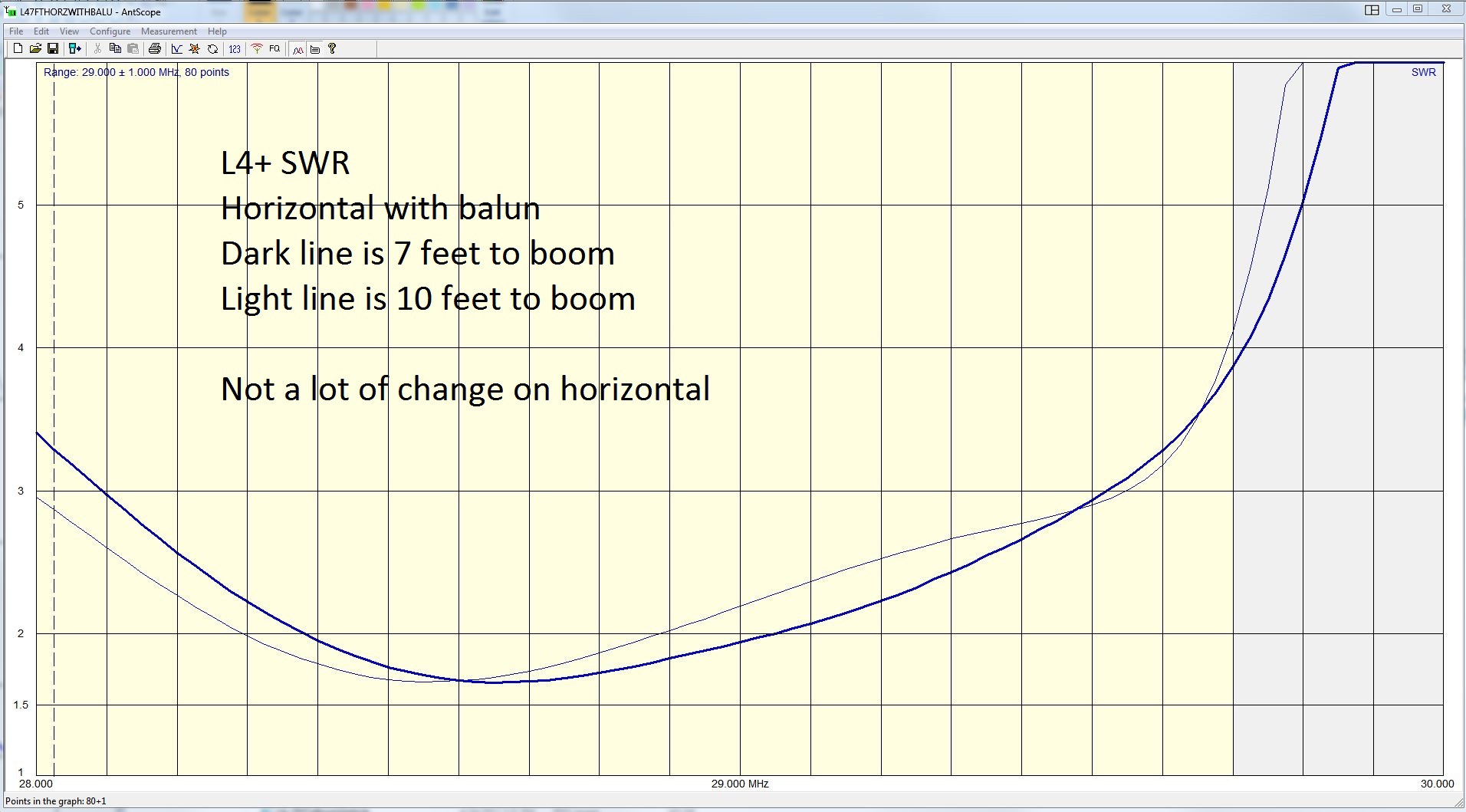
Task: Open the File menu
Action: pyautogui.click(x=16, y=31)
